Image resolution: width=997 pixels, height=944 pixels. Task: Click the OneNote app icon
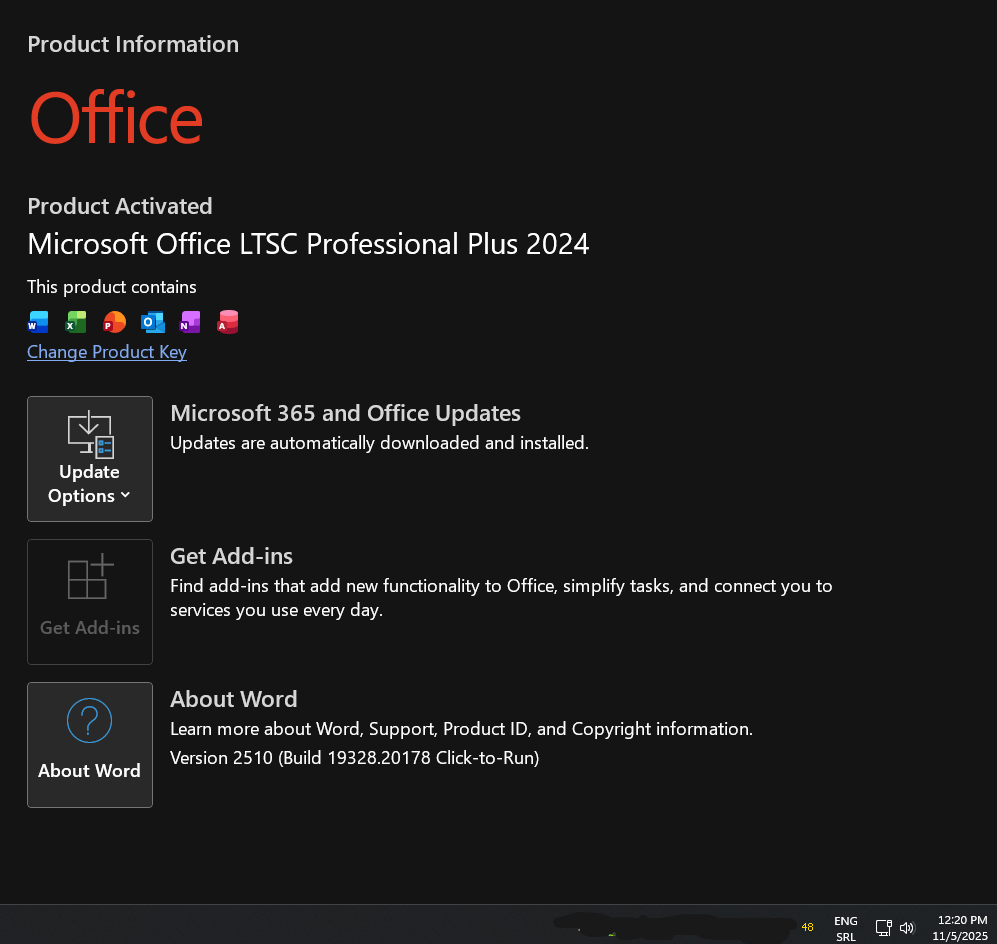[190, 322]
